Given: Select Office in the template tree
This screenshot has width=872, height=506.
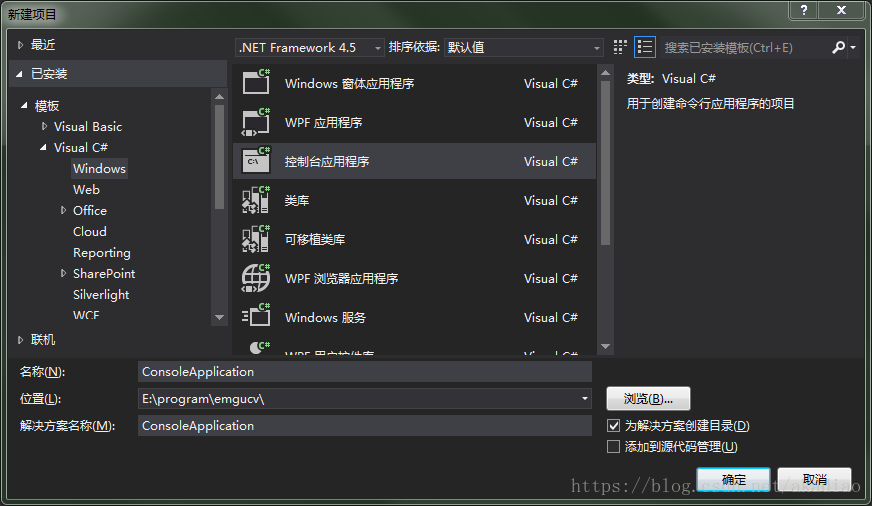Looking at the screenshot, I should pyautogui.click(x=90, y=210).
